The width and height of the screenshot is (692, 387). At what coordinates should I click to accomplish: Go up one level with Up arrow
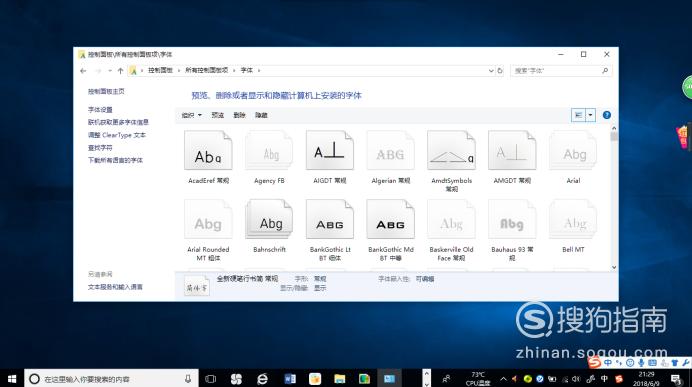tap(120, 71)
